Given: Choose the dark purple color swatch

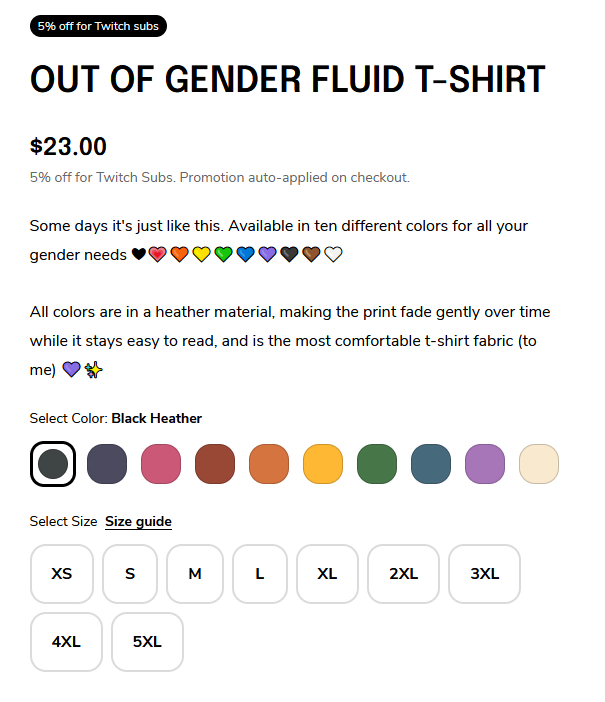Looking at the screenshot, I should pos(107,464).
